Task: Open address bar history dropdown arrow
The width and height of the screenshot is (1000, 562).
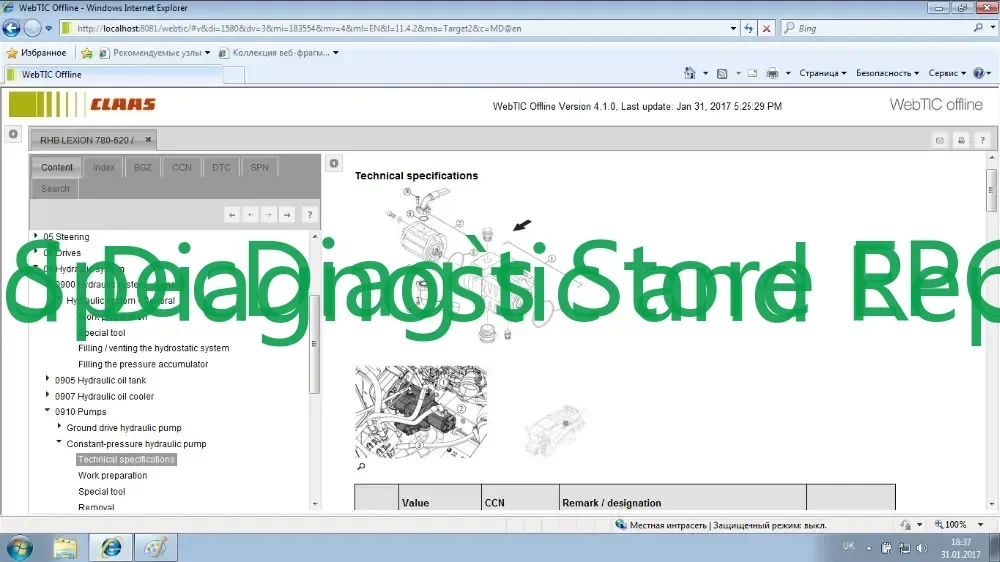Action: click(733, 28)
